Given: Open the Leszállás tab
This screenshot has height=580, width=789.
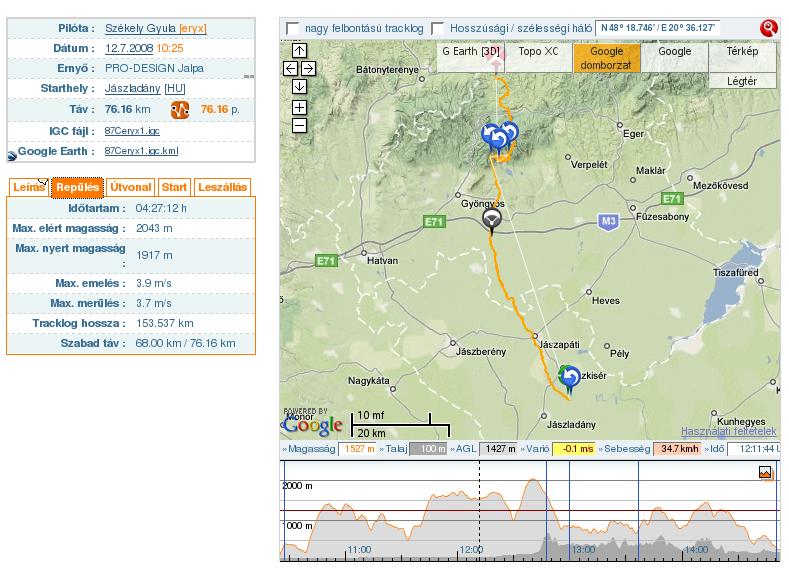Looking at the screenshot, I should pos(222,187).
